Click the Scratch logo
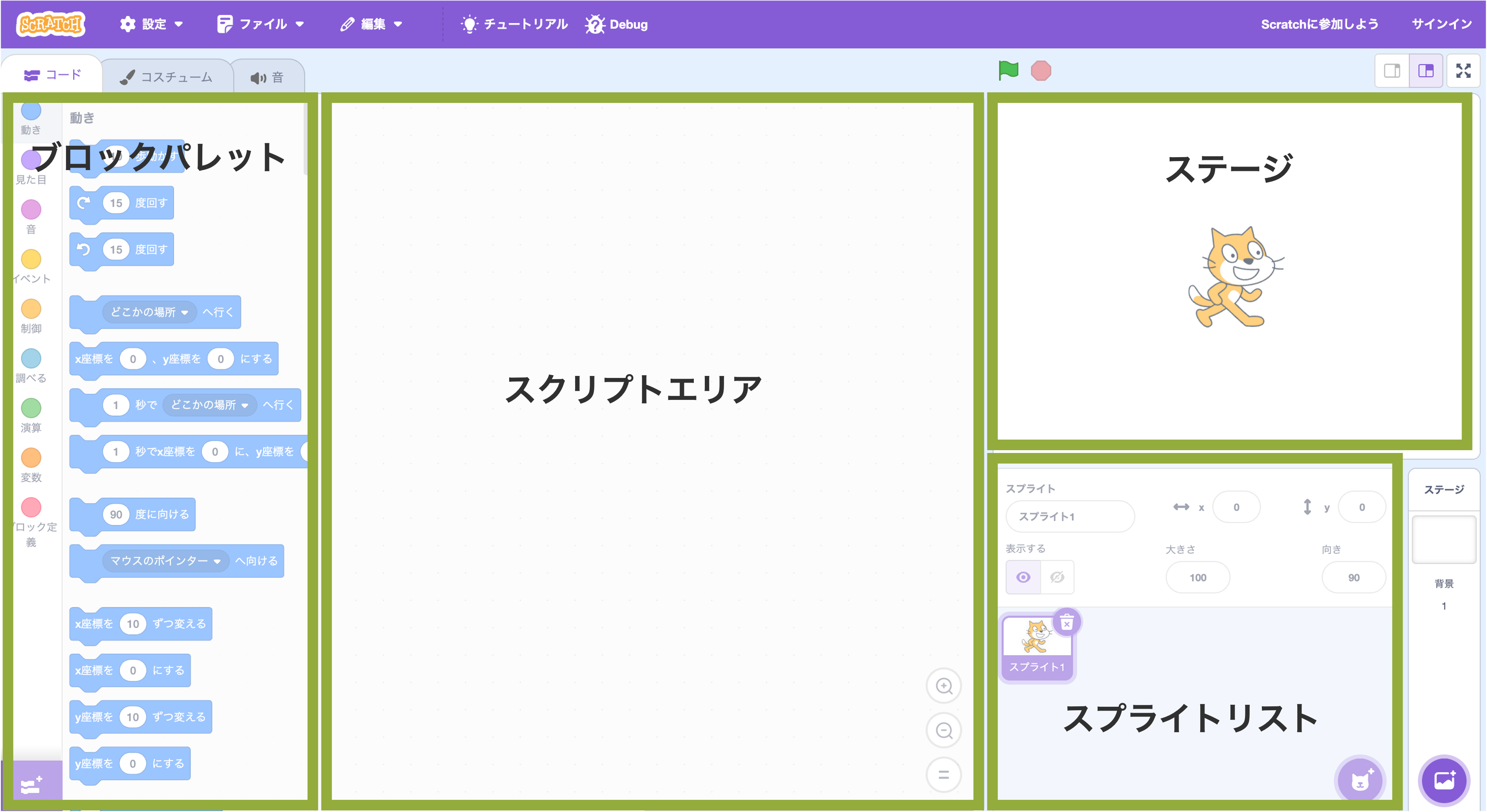Viewport: 1487px width, 812px height. coord(51,24)
